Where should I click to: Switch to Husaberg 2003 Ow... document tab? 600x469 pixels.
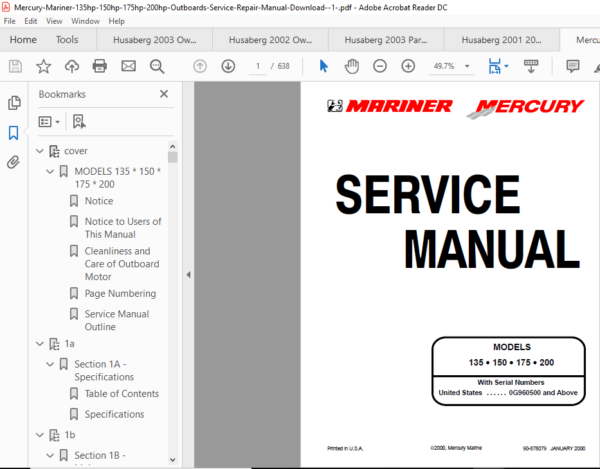[x=155, y=40]
